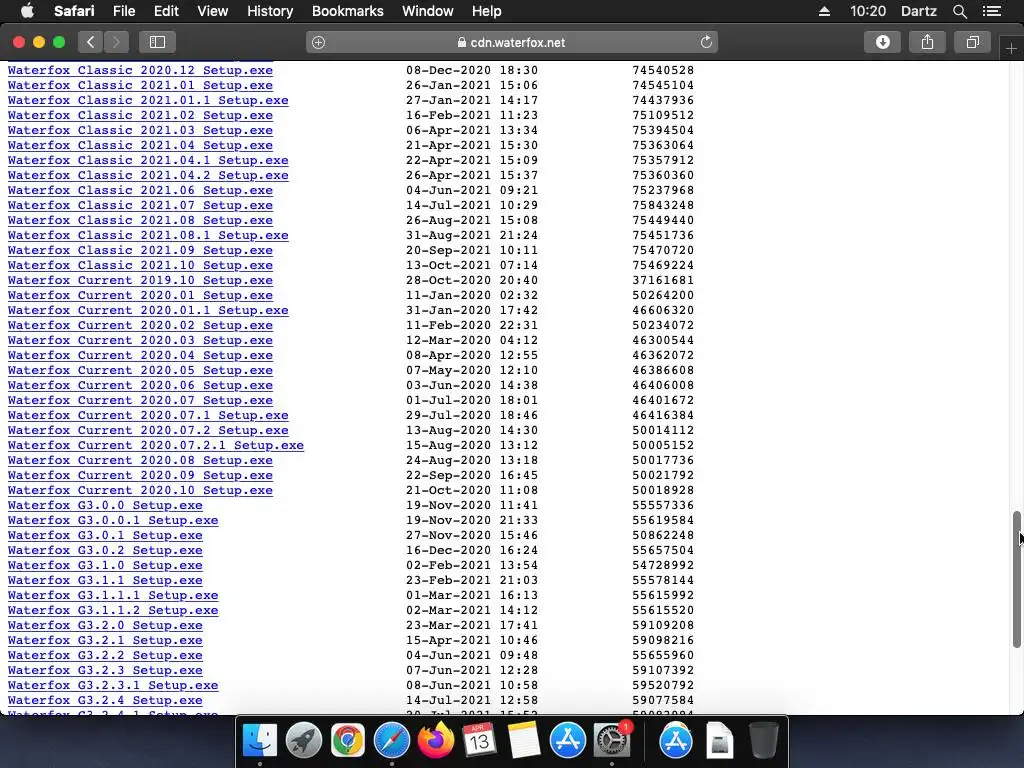1024x768 pixels.
Task: Download Waterfox G3.2.4 Setup.exe
Action: 105,701
